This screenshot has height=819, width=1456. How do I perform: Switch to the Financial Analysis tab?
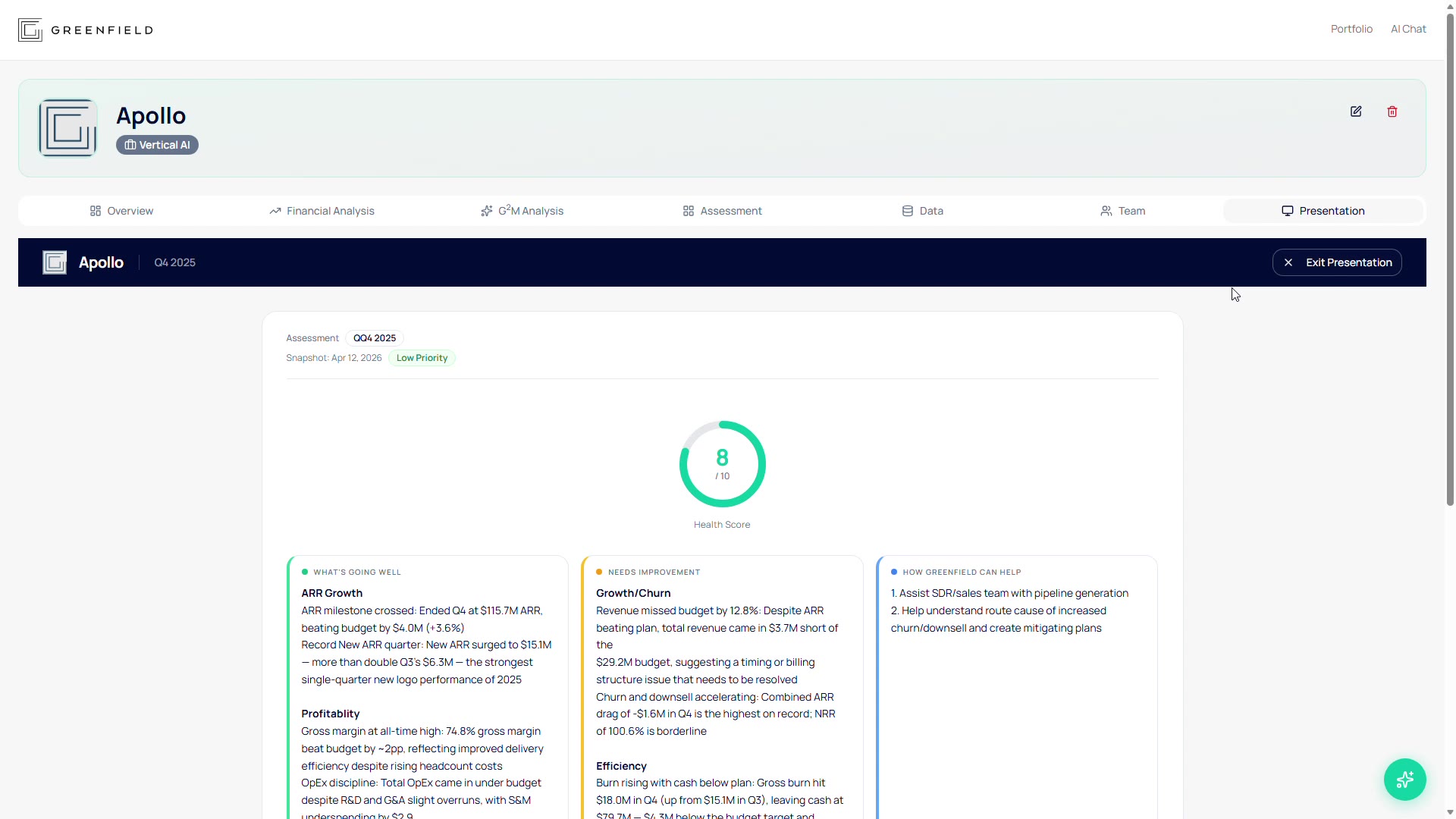point(322,211)
